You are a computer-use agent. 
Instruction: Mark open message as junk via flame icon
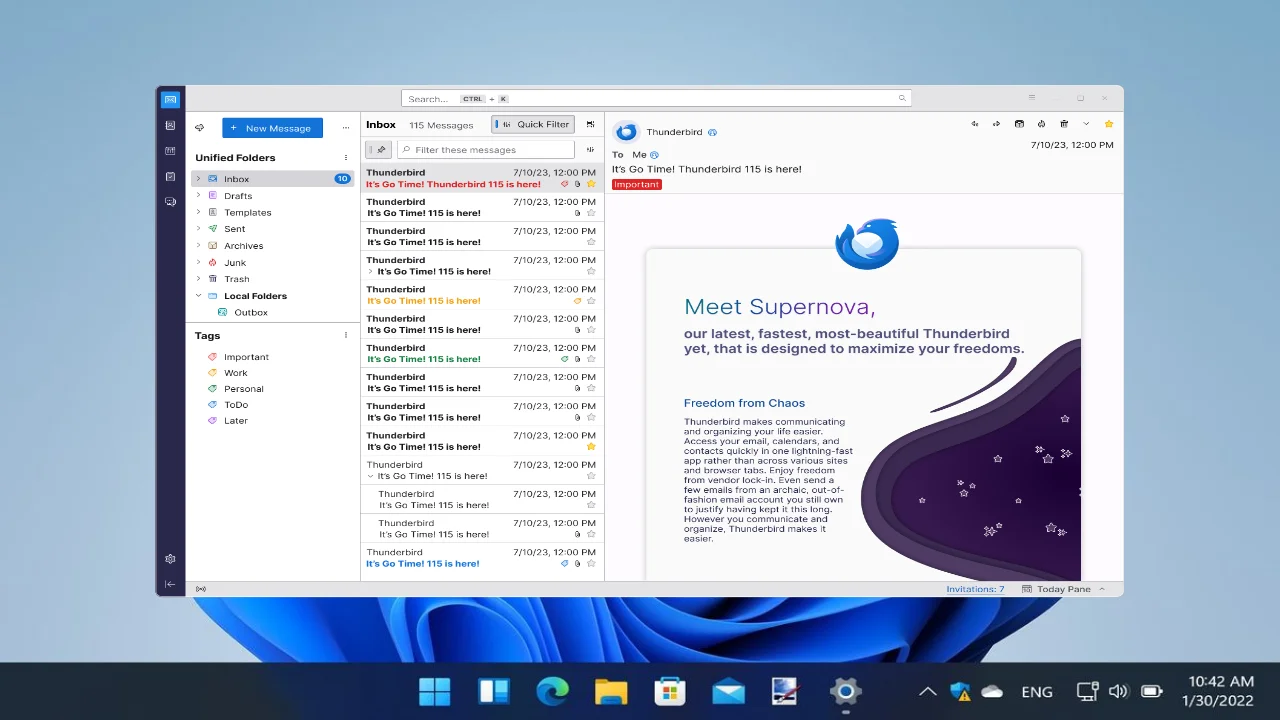coord(1041,124)
